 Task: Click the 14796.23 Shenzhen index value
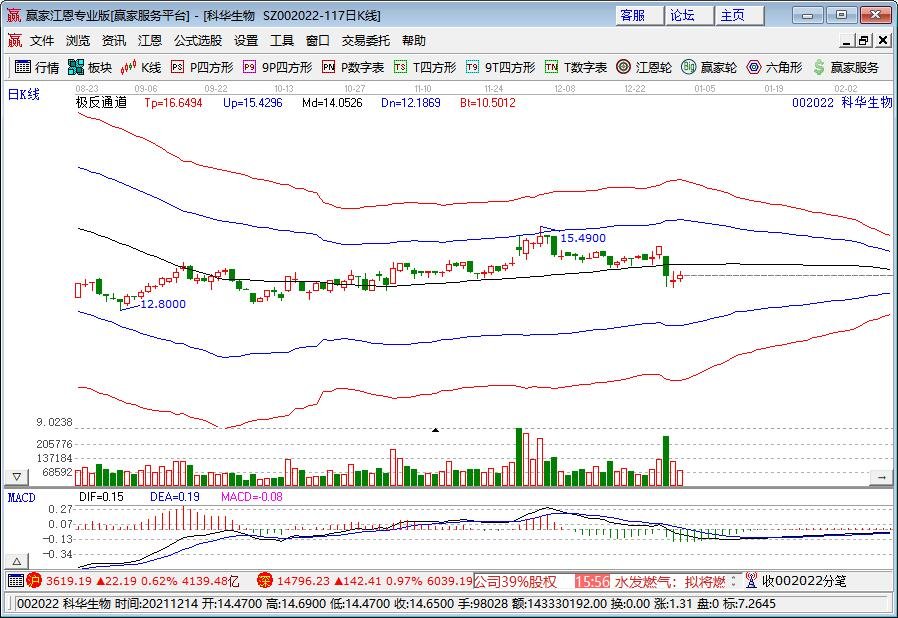pos(304,581)
